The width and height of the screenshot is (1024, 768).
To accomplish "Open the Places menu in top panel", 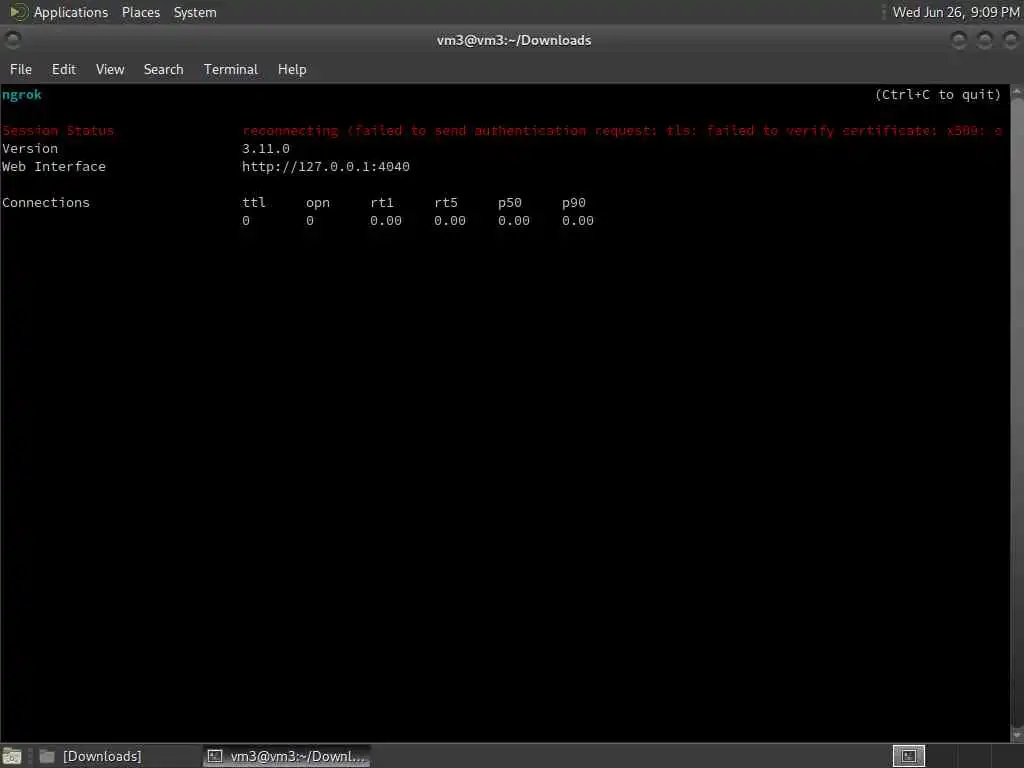I will (140, 12).
